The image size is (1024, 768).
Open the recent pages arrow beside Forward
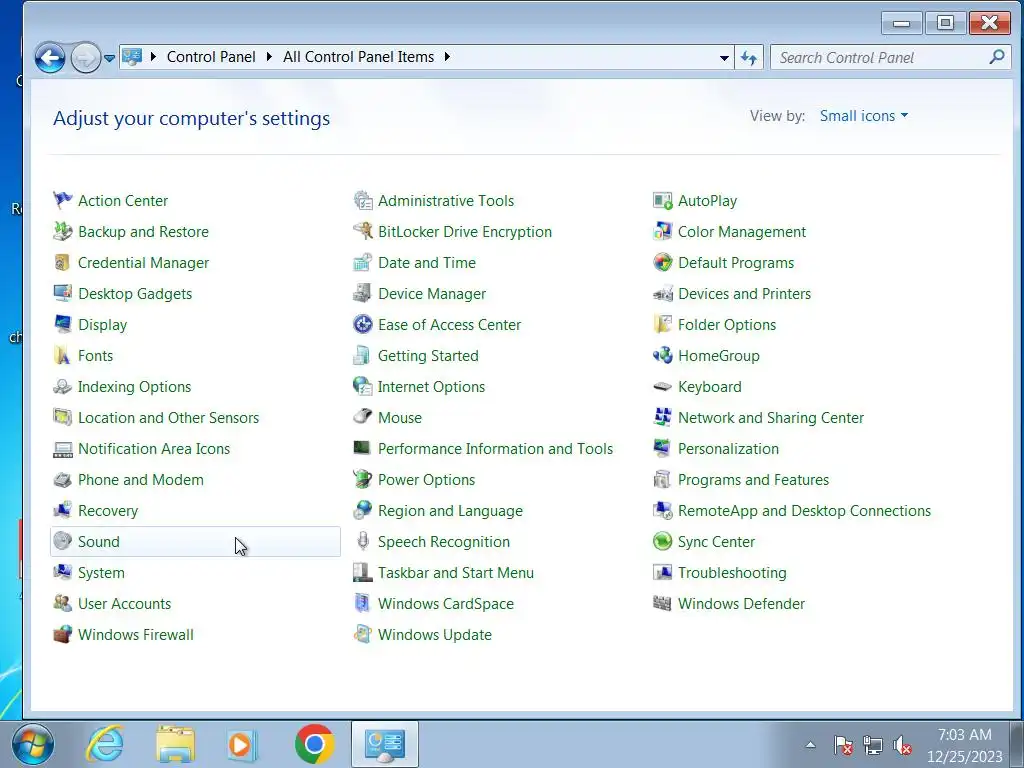(x=110, y=58)
